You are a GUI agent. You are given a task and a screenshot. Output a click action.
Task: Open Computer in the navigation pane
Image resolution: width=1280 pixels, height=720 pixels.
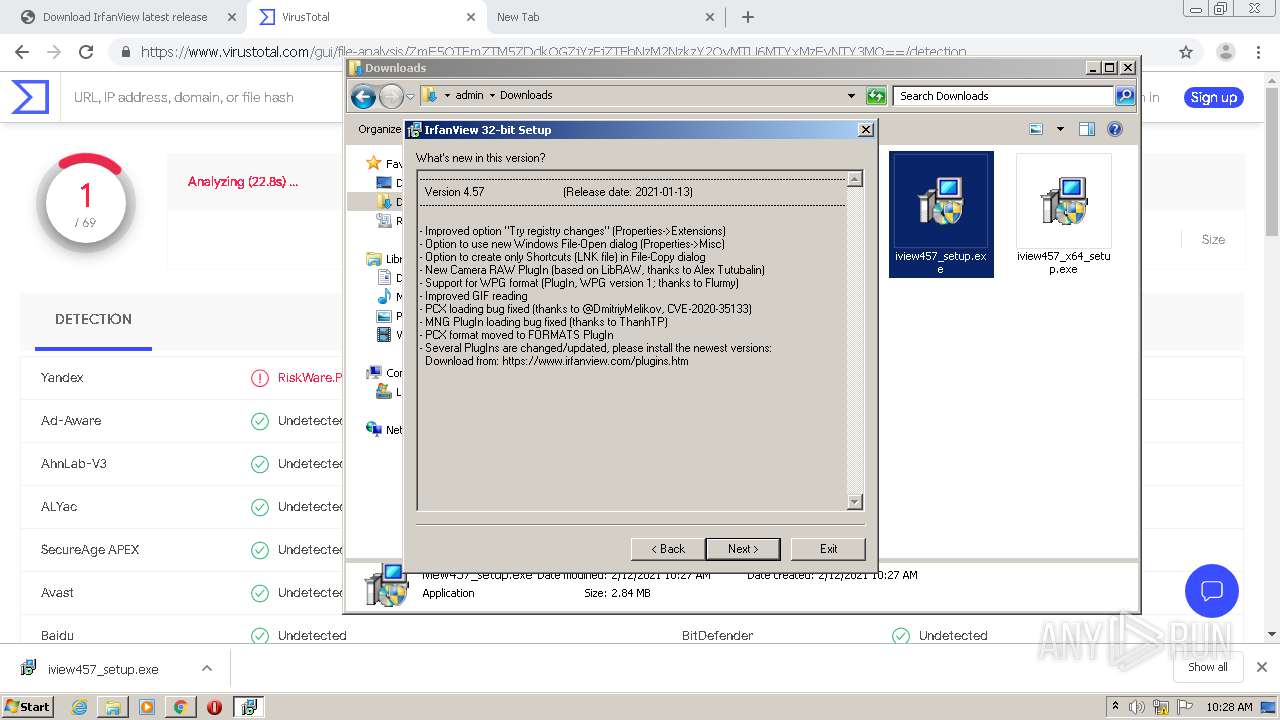[384, 372]
